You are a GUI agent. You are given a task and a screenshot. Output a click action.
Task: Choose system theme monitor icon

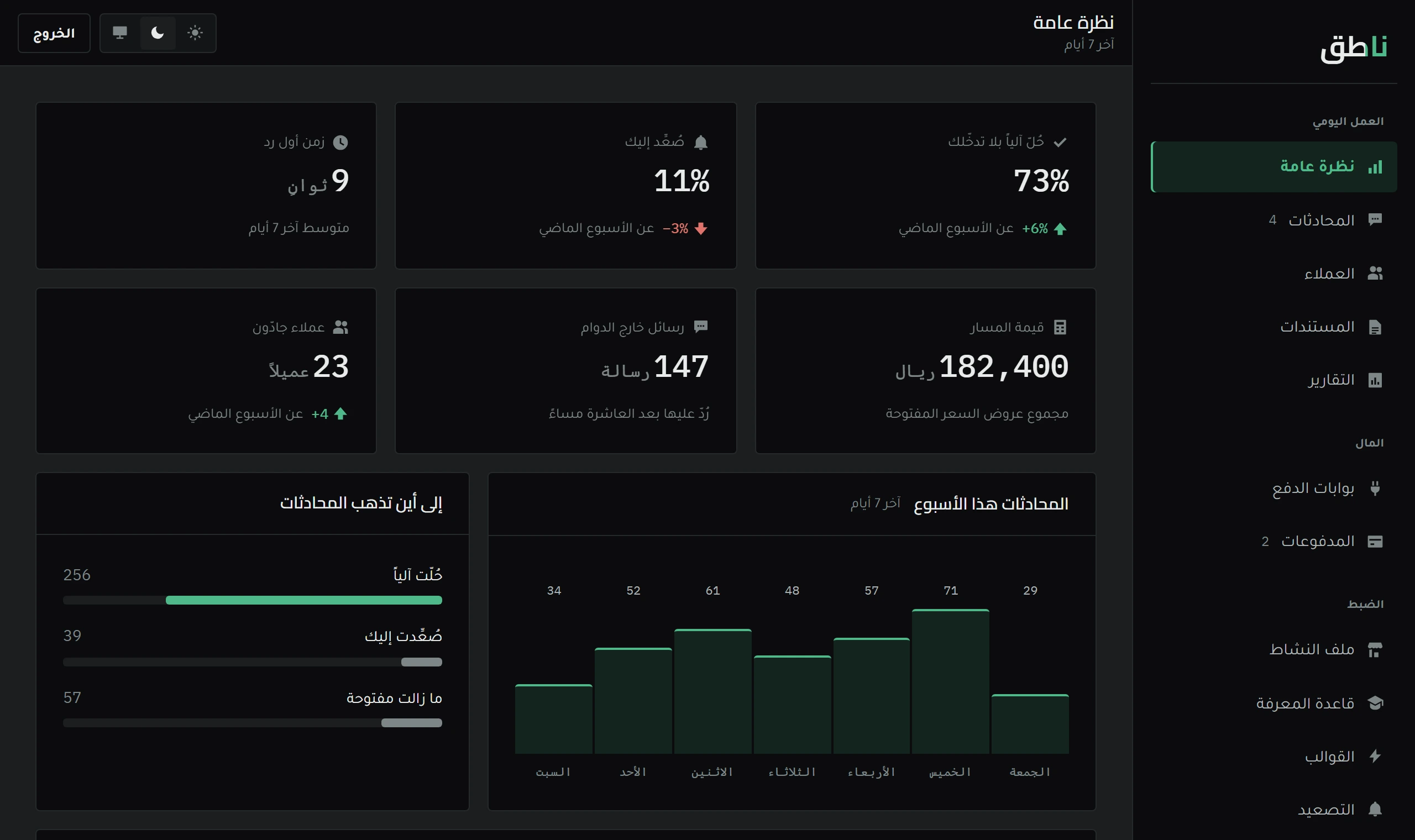point(120,33)
